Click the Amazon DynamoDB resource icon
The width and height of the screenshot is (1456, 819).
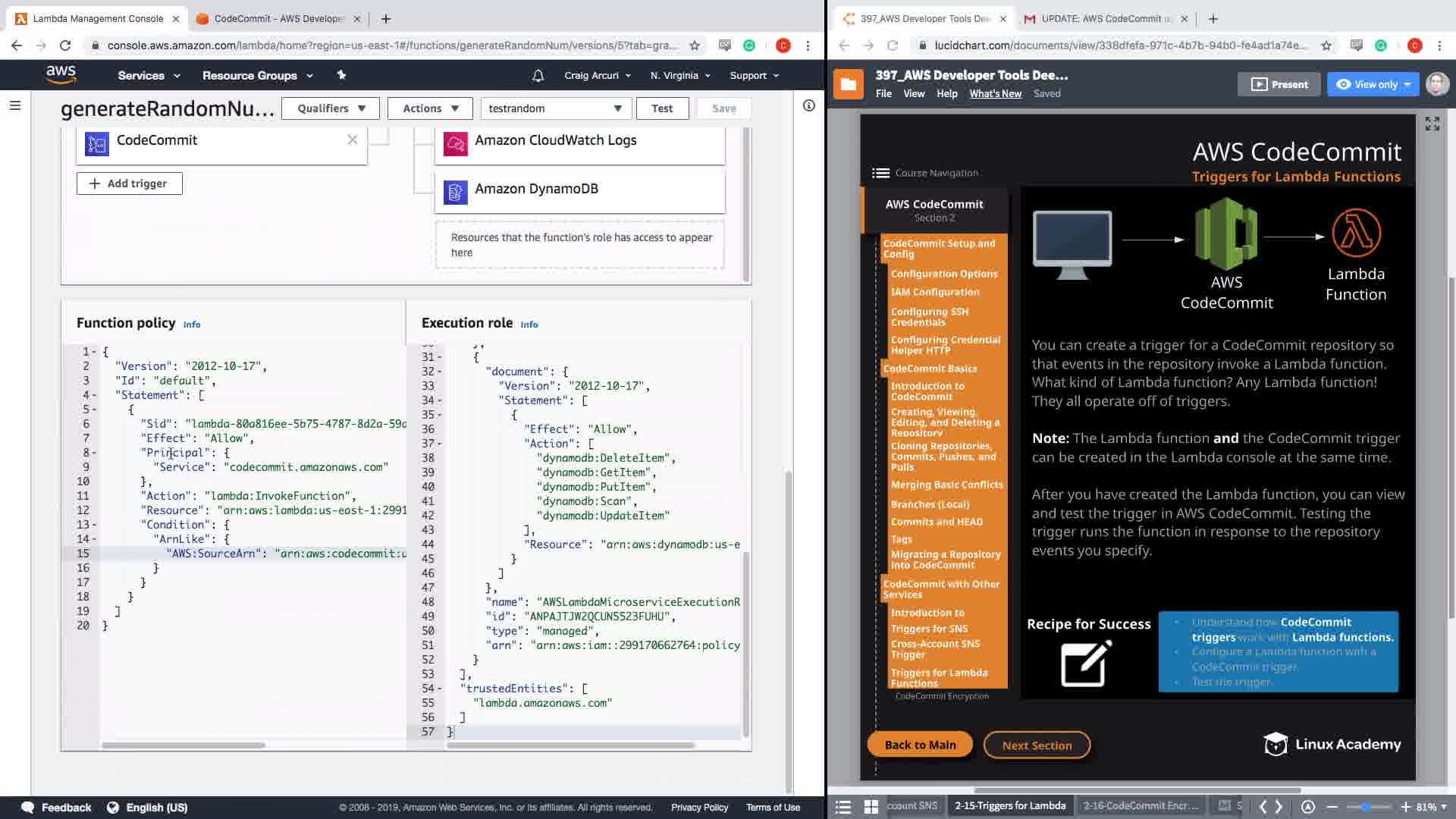pos(455,192)
